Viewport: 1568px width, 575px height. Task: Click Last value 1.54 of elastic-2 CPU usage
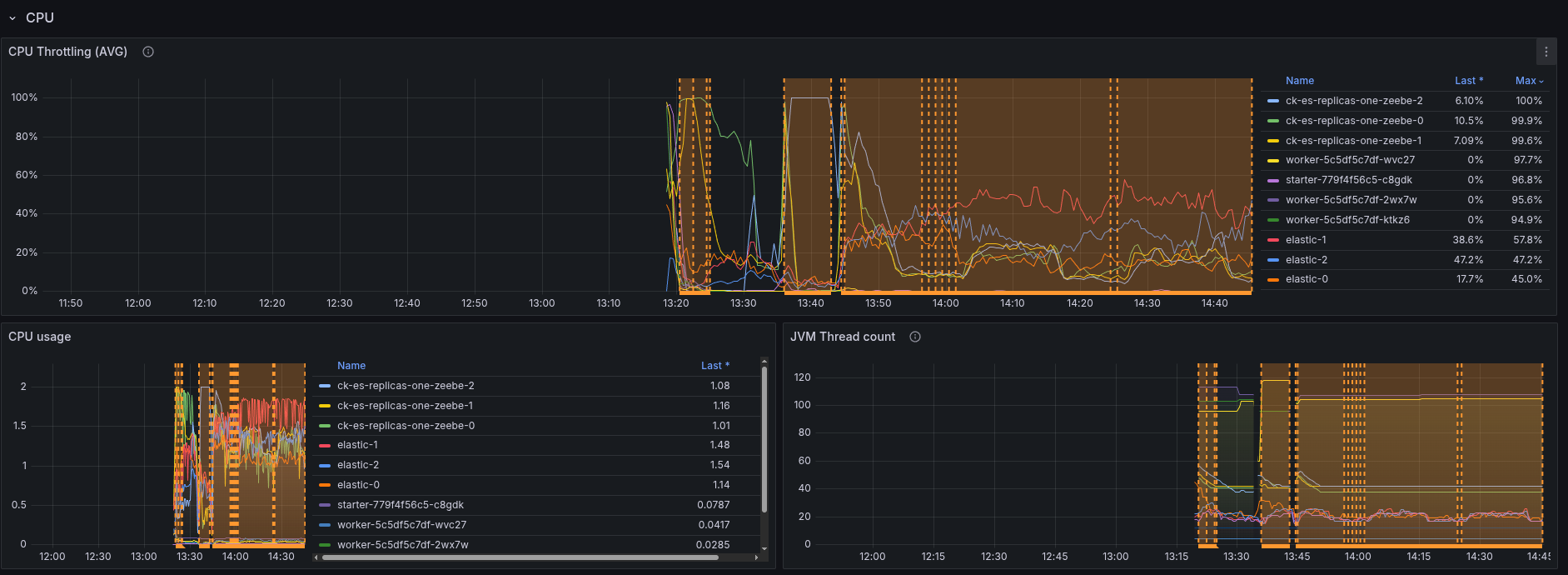click(720, 465)
